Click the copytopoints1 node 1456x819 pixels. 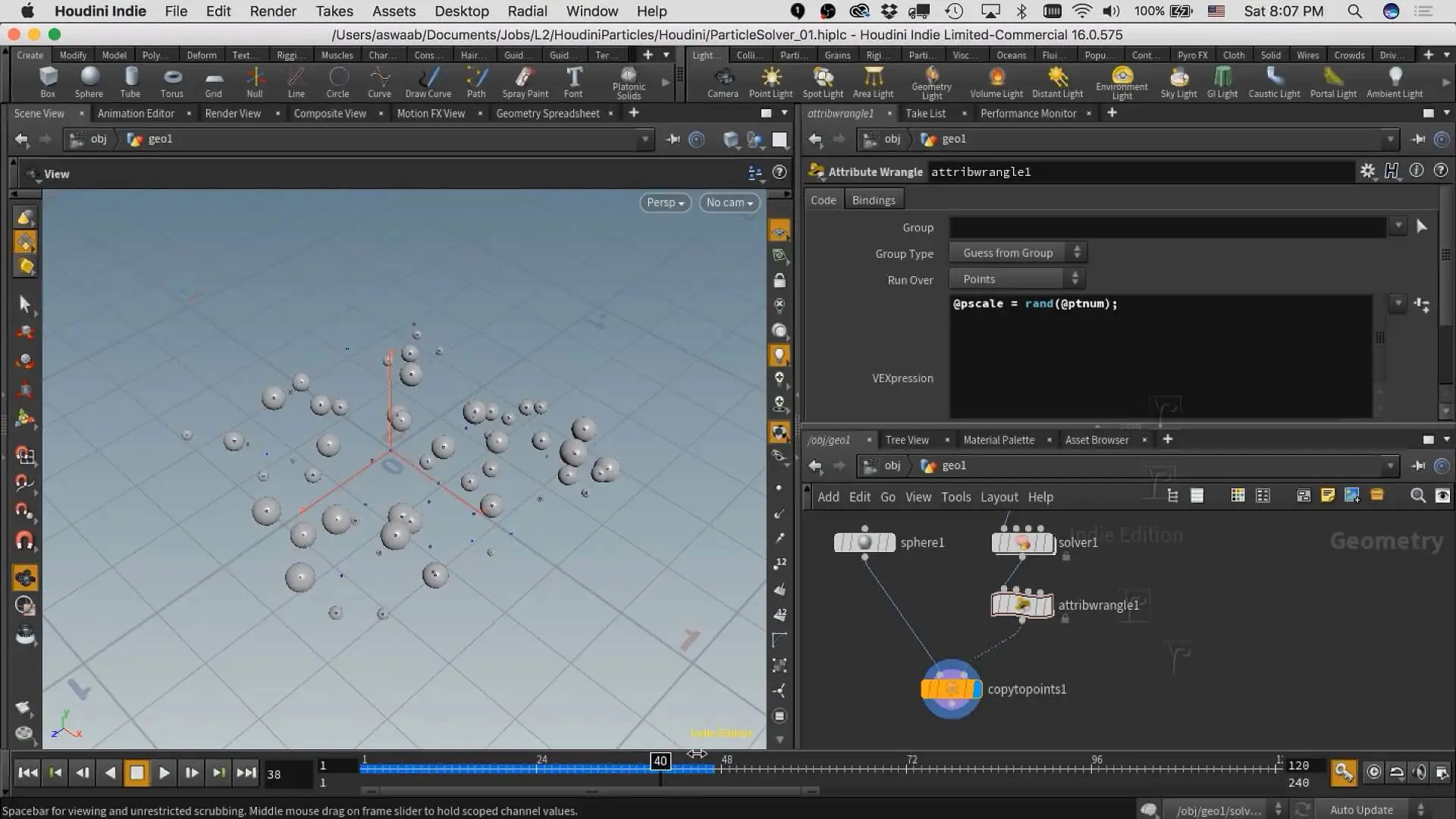pyautogui.click(x=951, y=689)
